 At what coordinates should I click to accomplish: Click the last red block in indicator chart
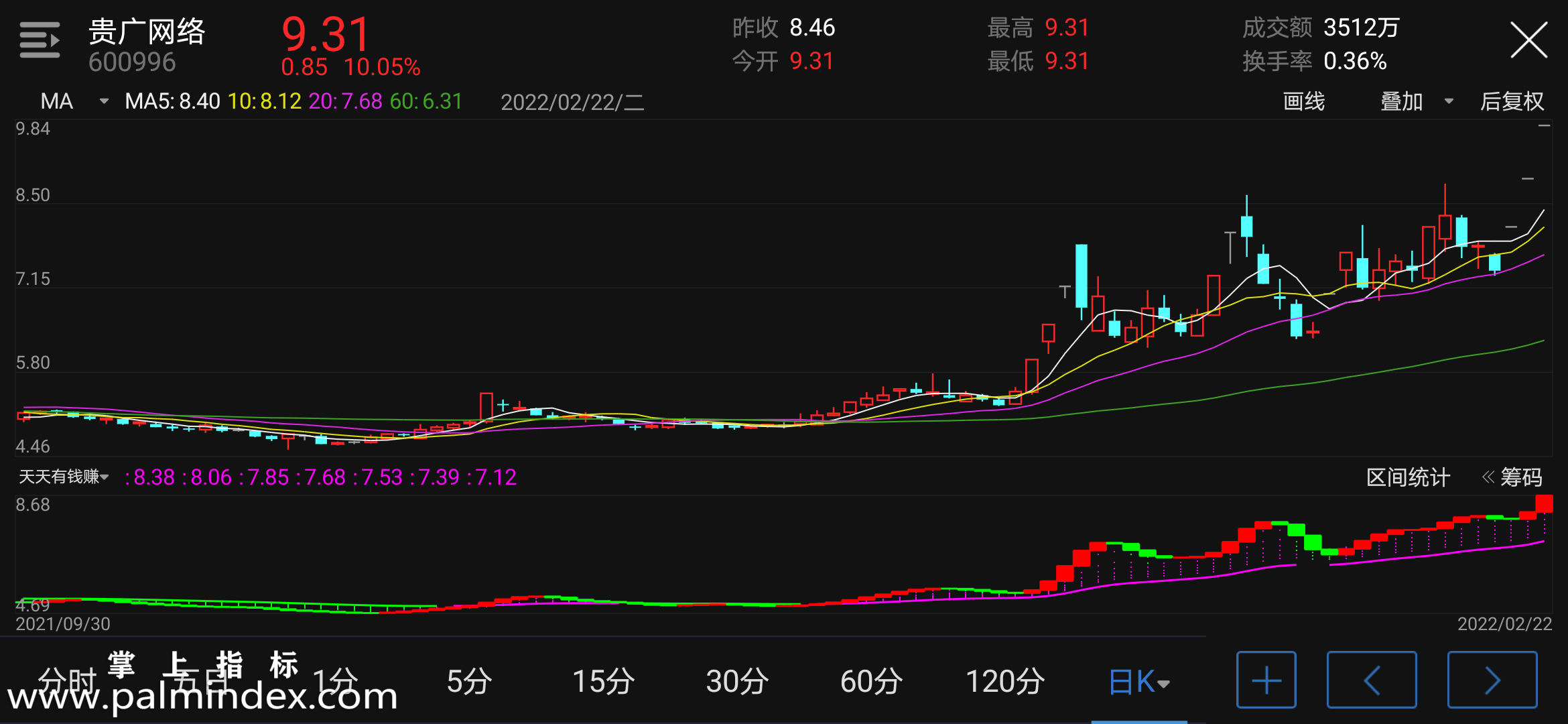pyautogui.click(x=1544, y=503)
